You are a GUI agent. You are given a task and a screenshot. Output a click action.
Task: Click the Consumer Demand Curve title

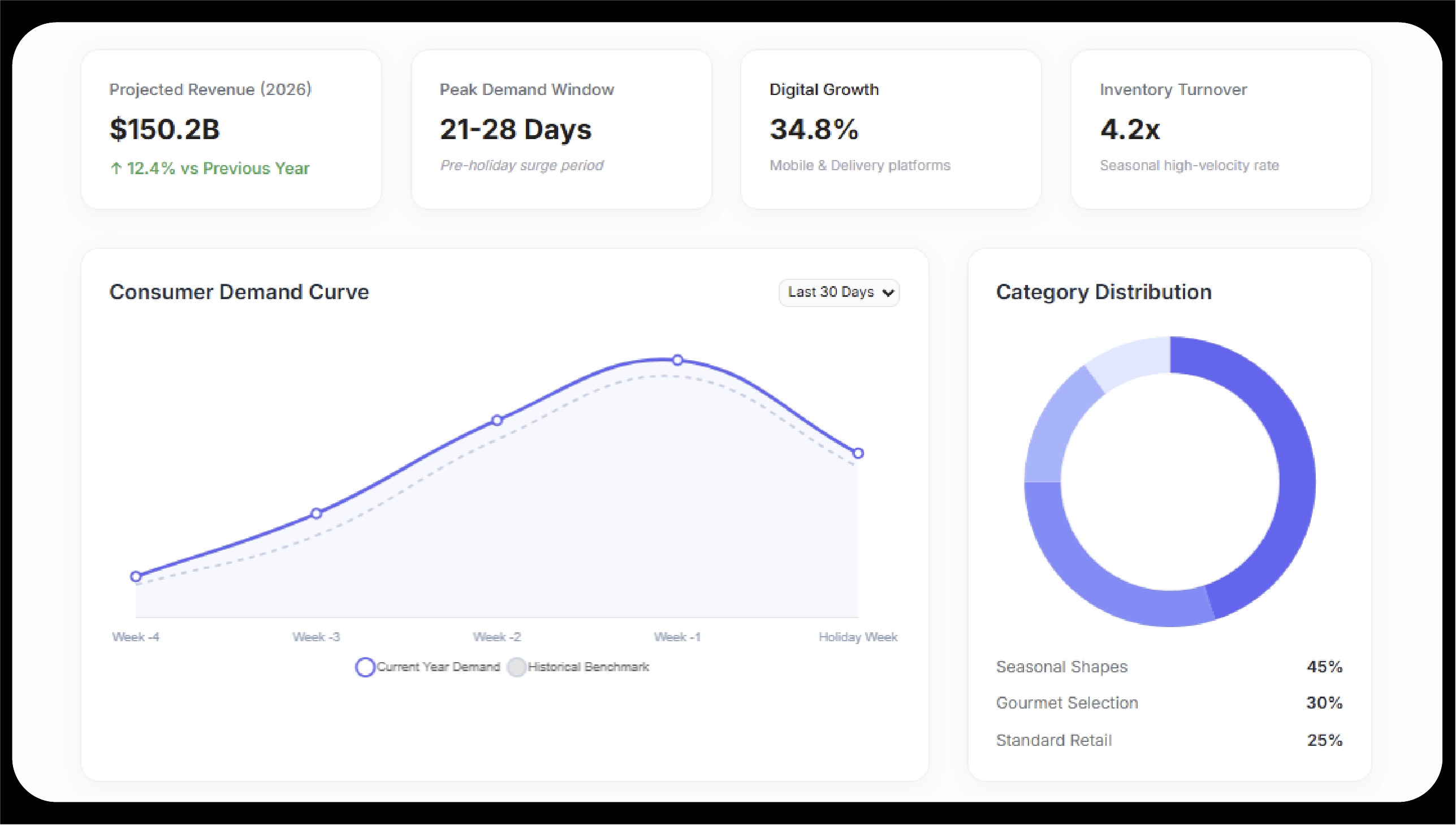tap(239, 292)
